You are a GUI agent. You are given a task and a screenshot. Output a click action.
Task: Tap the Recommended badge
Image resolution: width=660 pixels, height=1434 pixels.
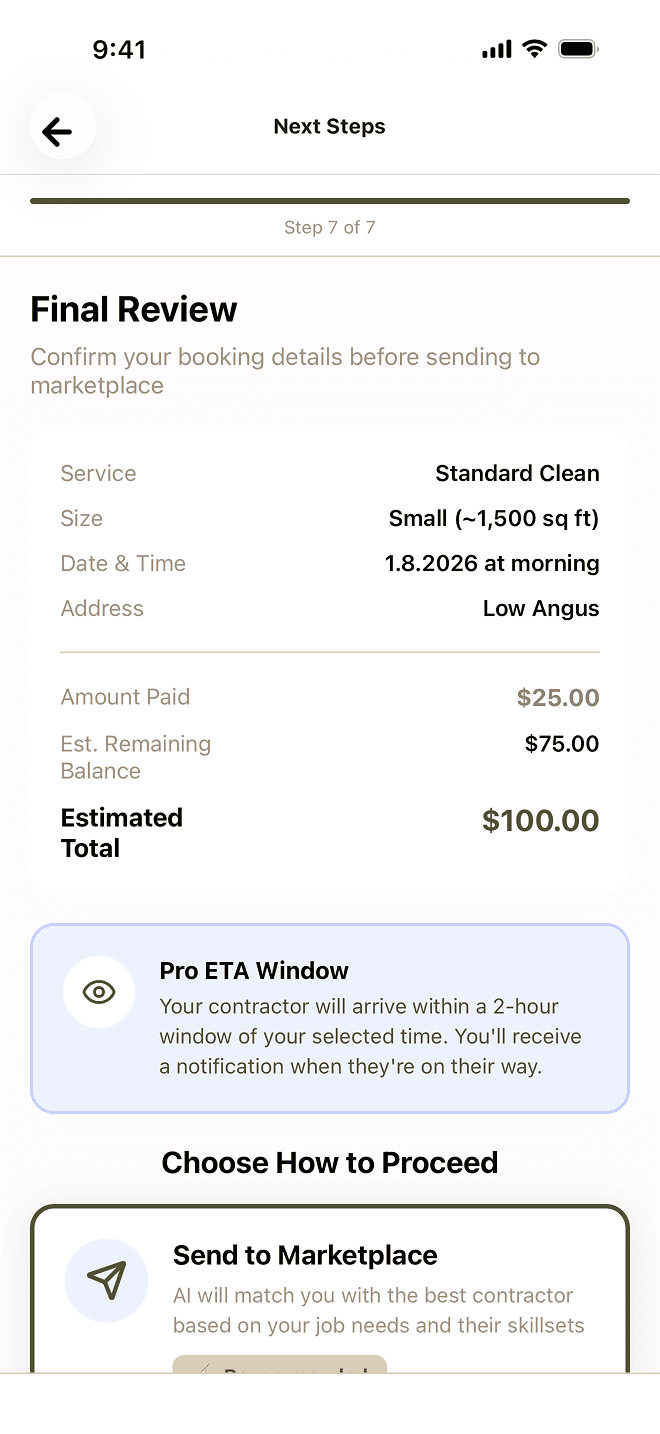[x=280, y=1365]
